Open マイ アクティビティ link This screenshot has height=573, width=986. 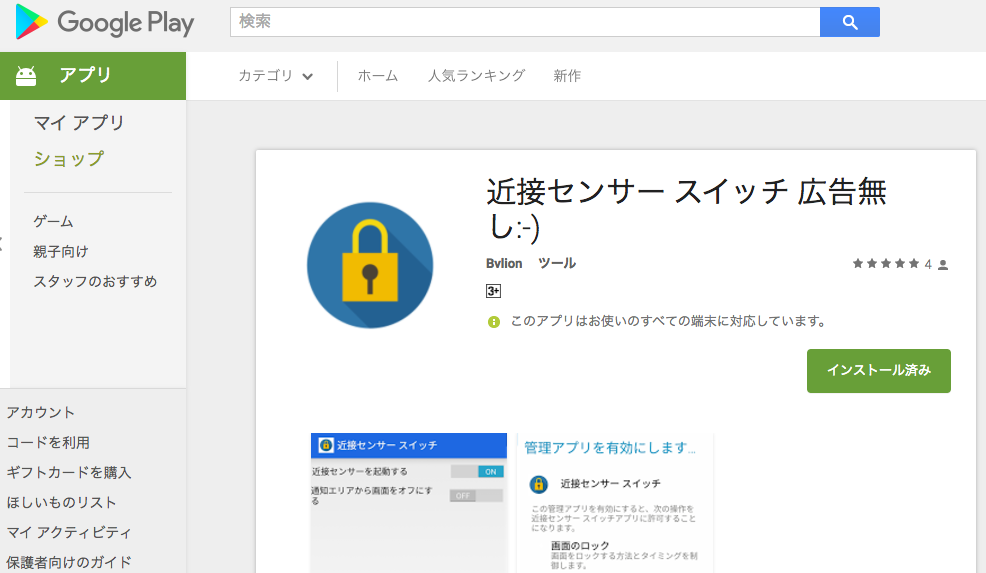pos(69,532)
